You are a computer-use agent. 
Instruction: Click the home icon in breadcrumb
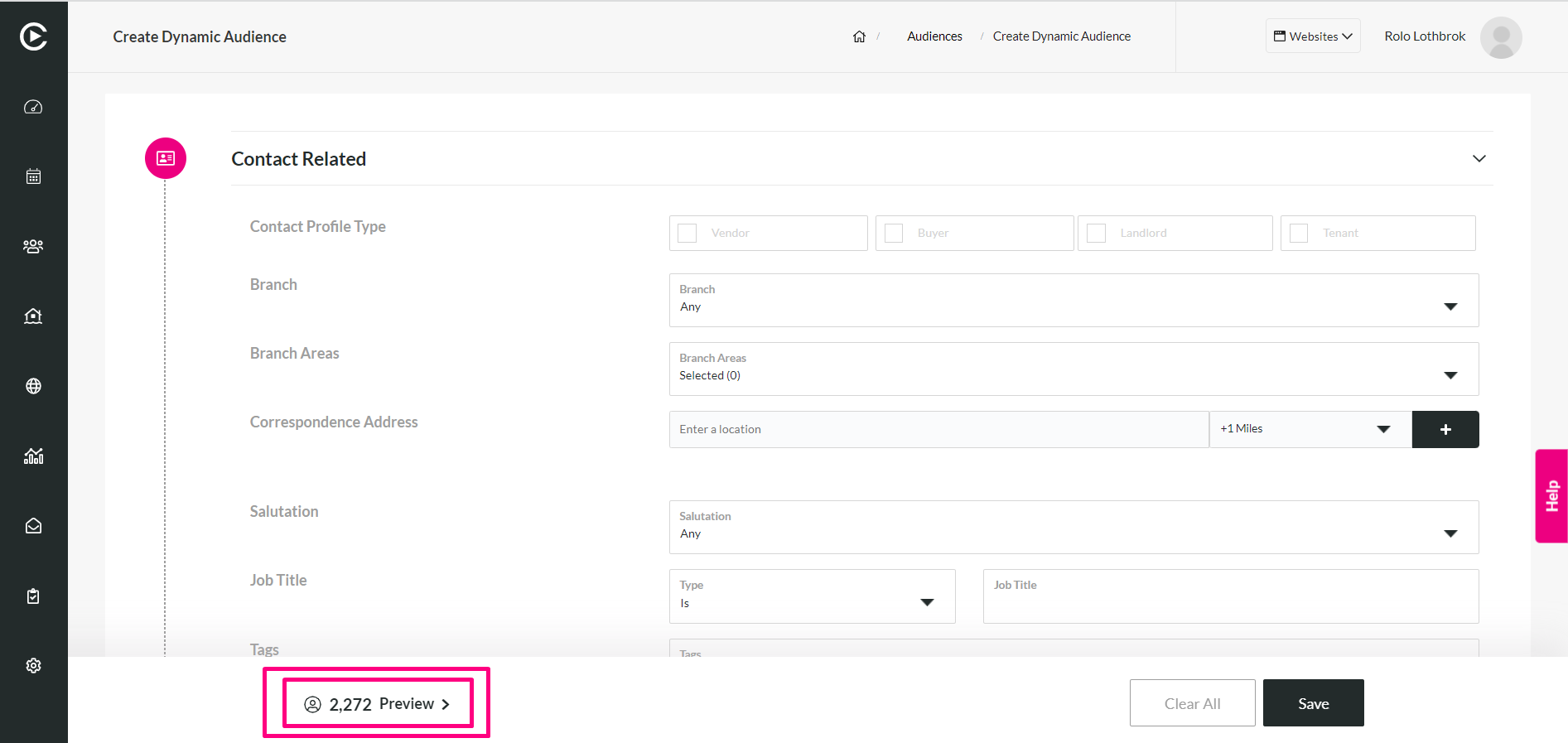point(859,36)
